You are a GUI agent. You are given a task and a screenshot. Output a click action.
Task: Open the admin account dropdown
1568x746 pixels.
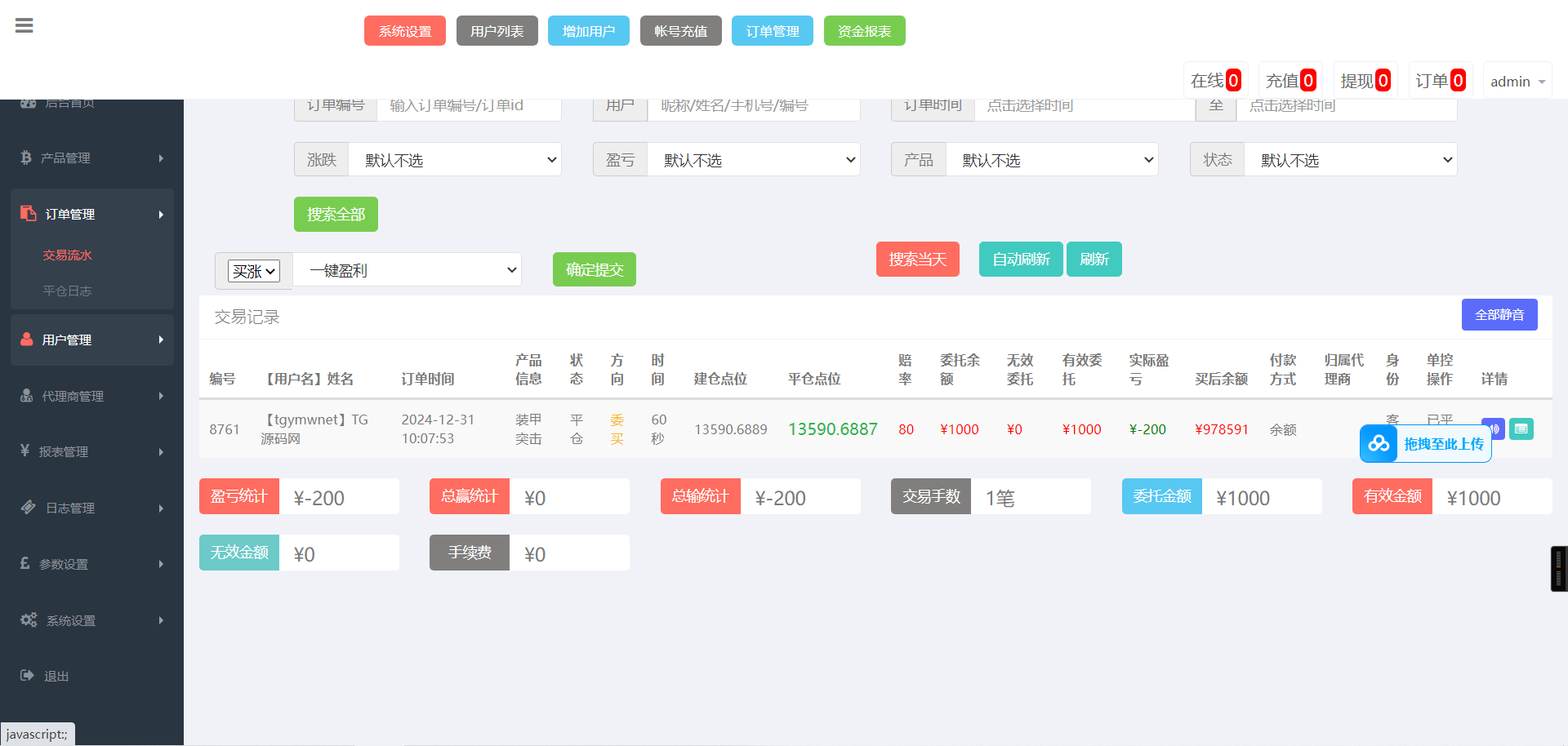[x=1517, y=82]
